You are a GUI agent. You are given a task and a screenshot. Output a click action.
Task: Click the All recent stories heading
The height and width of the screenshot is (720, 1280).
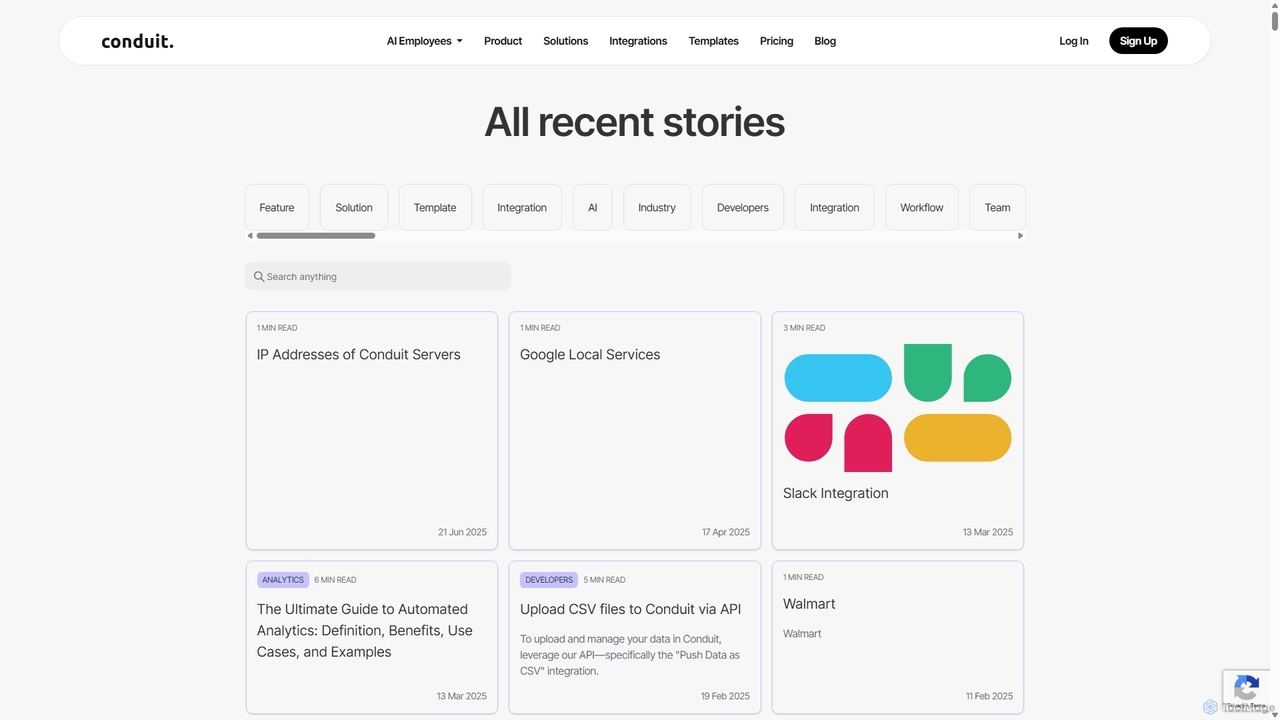tap(635, 122)
